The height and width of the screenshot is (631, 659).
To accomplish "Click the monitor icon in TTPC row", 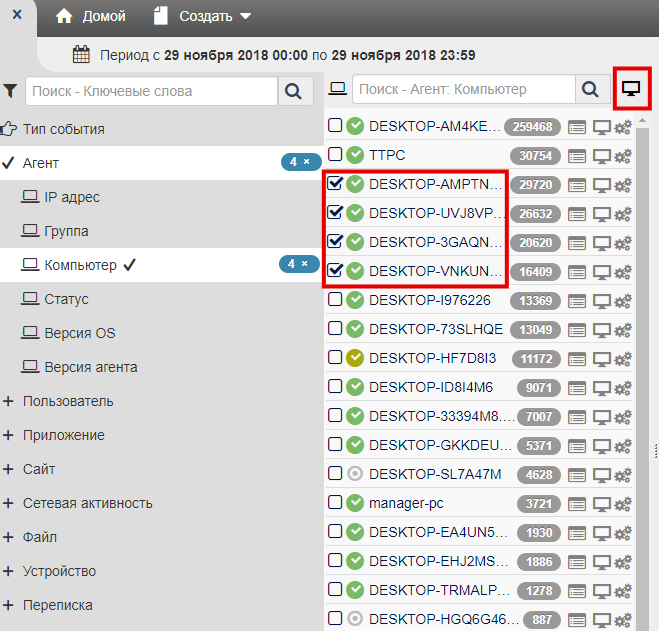I will (602, 156).
